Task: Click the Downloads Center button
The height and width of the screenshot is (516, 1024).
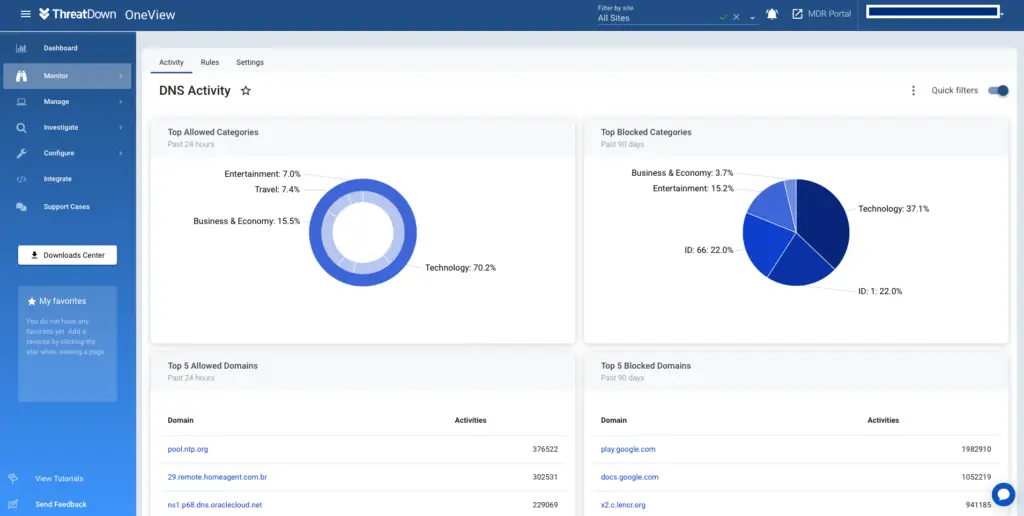Action: click(x=67, y=255)
